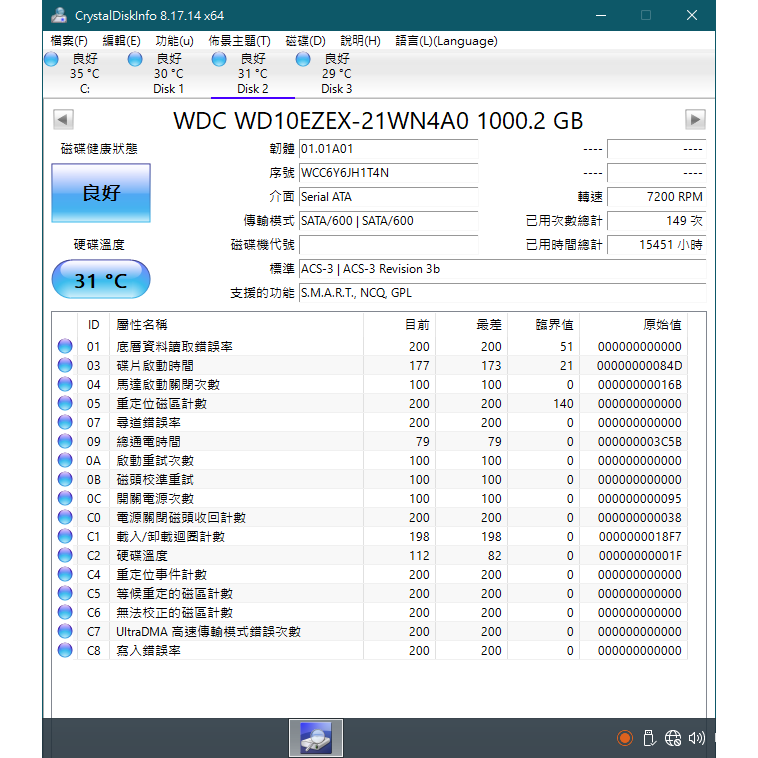Click the status orb for attribute C8
The image size is (758, 758).
click(x=65, y=650)
